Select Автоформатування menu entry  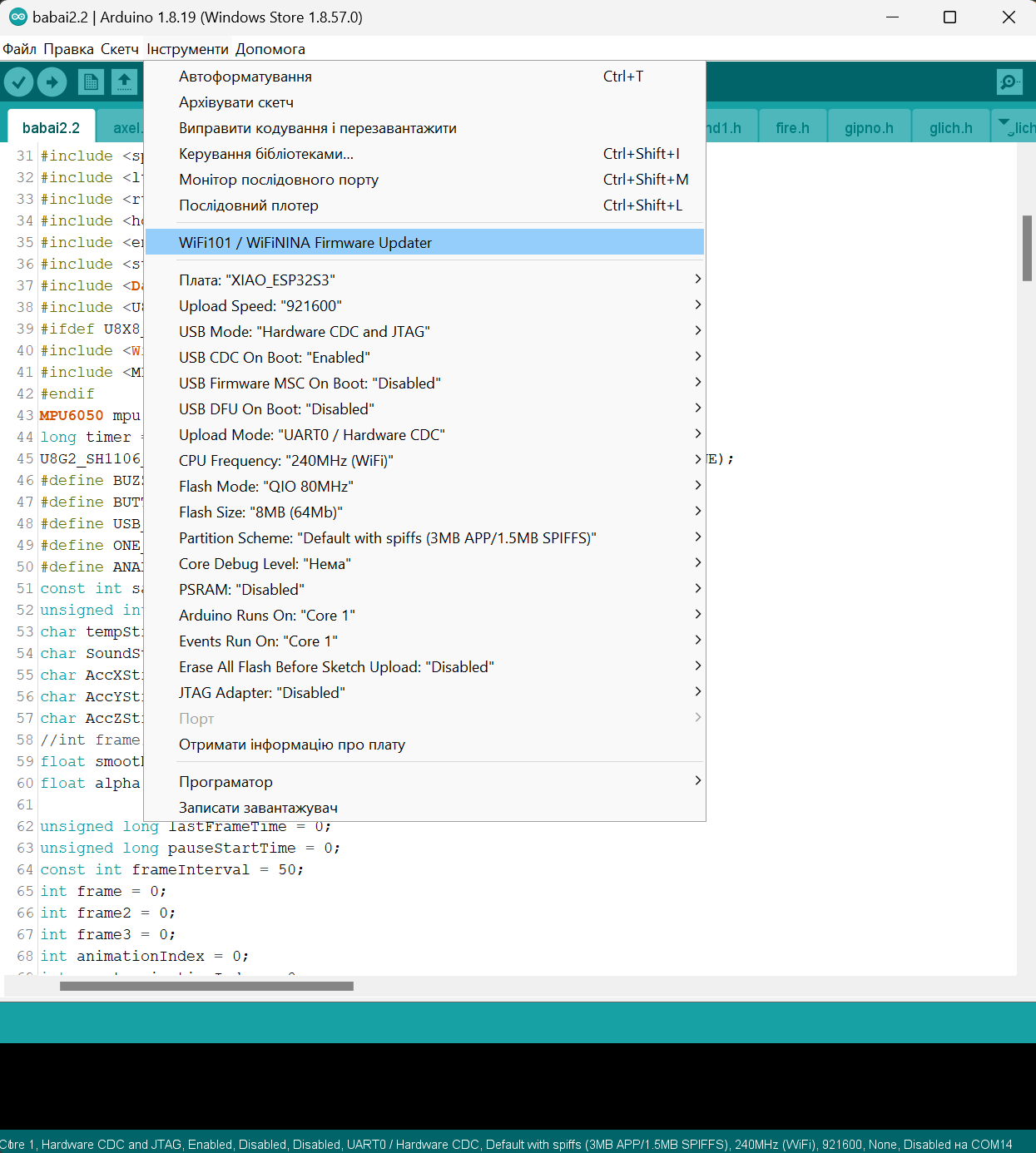(424, 77)
